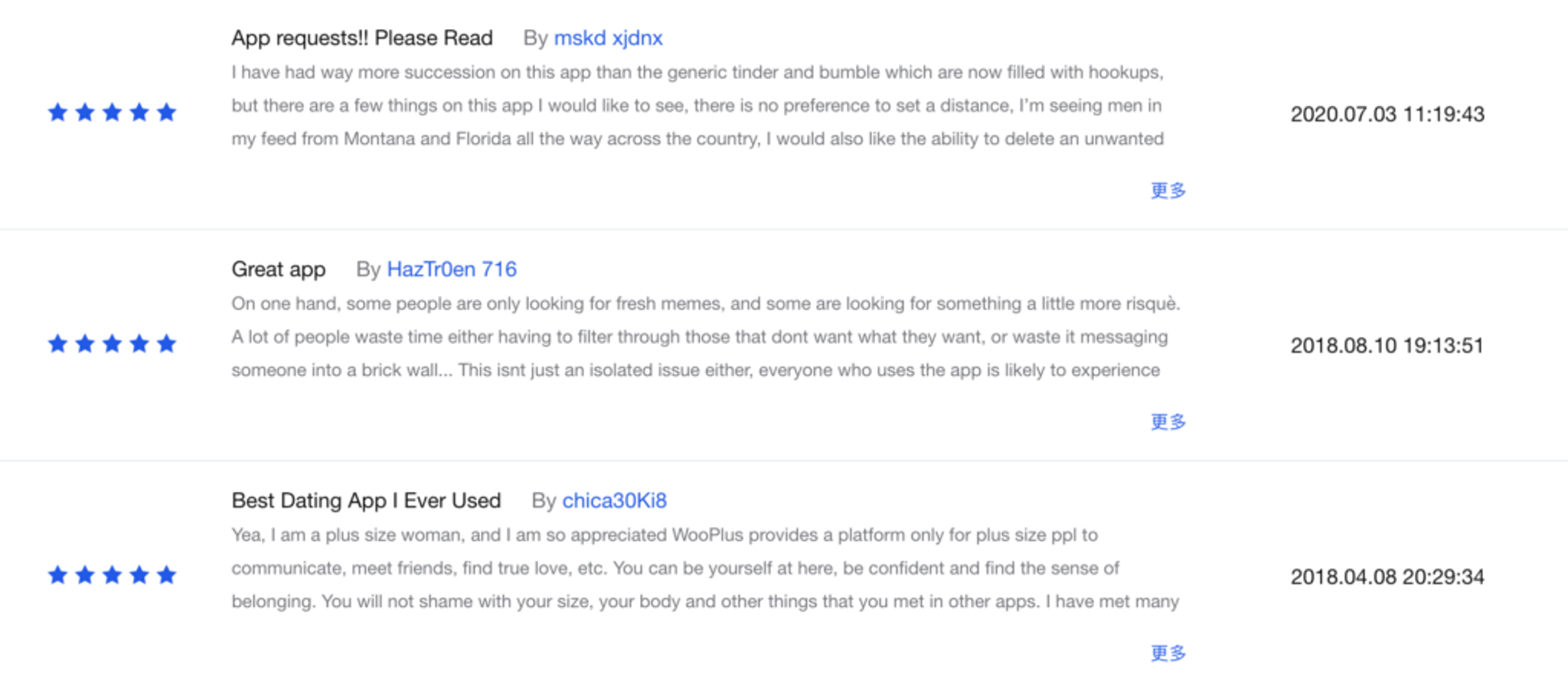Screen dimensions: 1568x691
Task: Open reviewer profile HazTr0en 716
Action: [452, 269]
